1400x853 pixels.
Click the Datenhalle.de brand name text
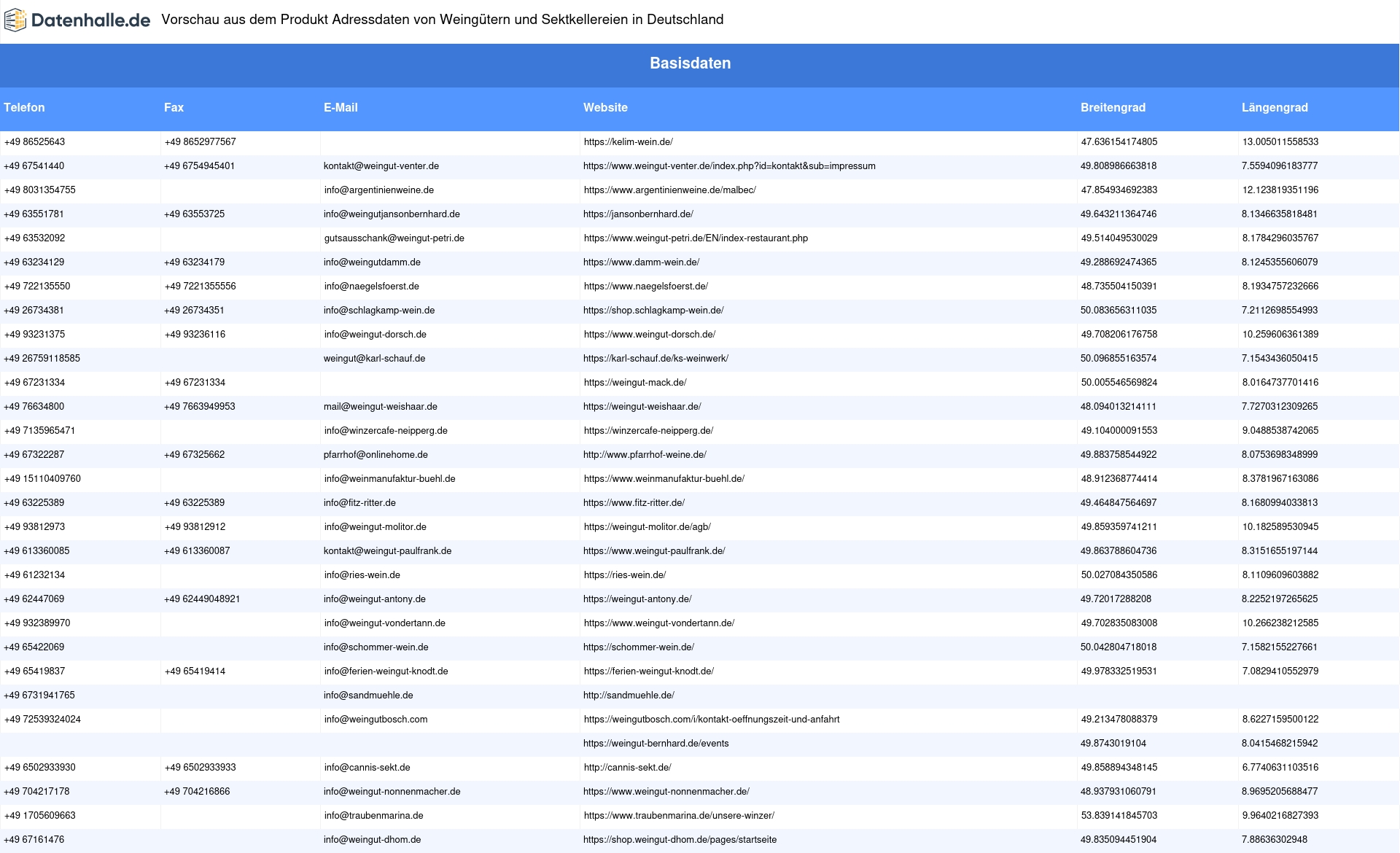(91, 20)
